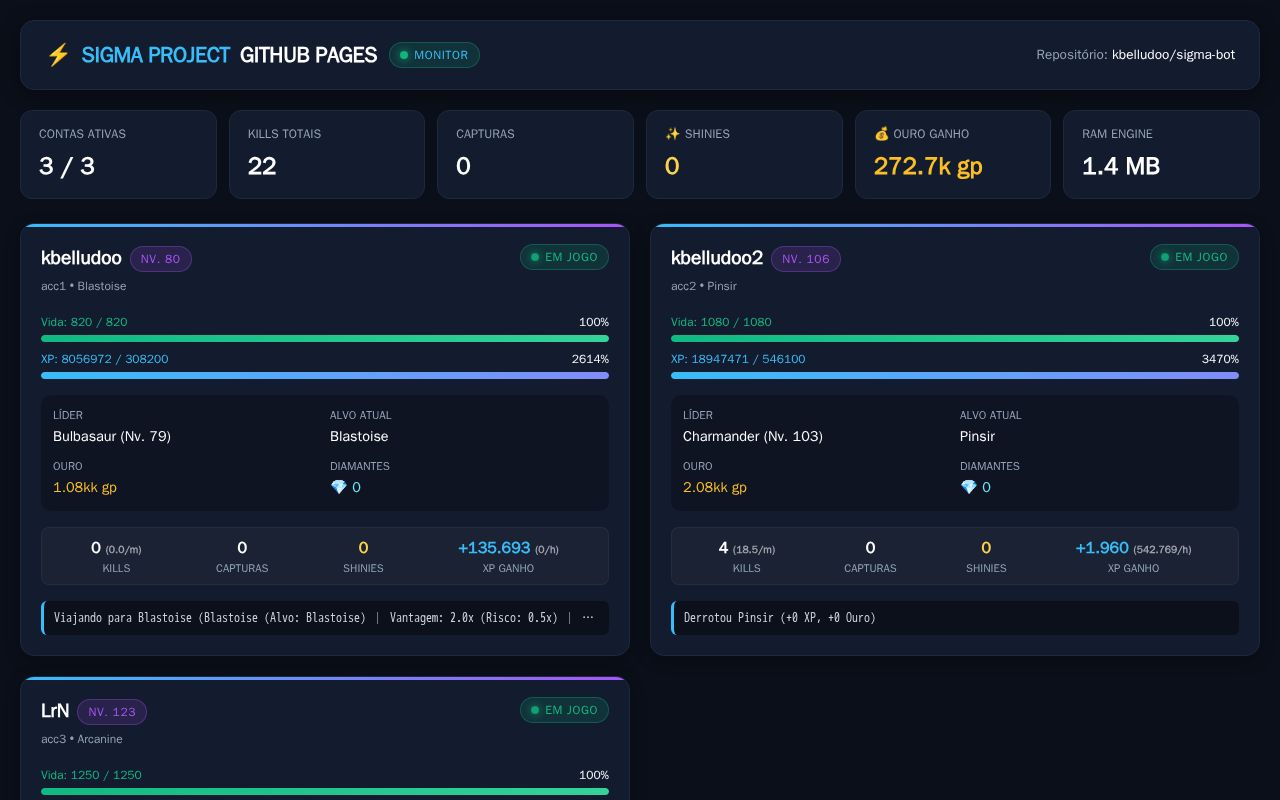Click the Bulbasaur (Nv. 79) leader text
Screen dimensions: 1280x800
(x=112, y=436)
